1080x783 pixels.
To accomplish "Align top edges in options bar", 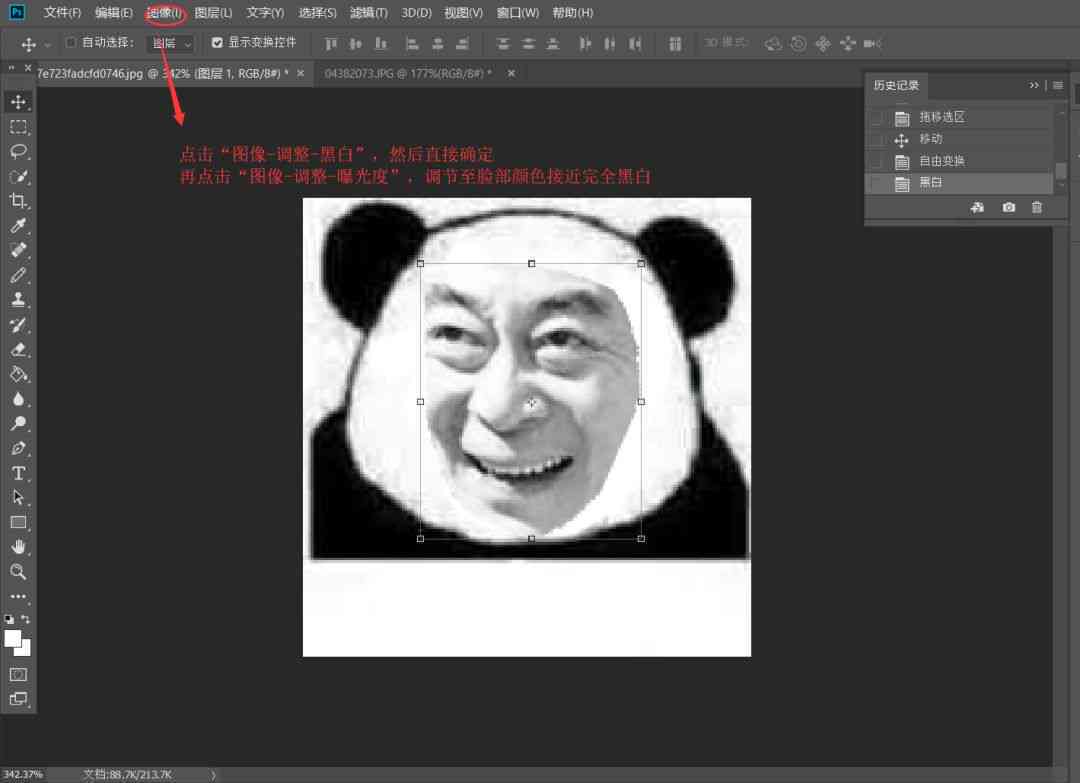I will [x=331, y=44].
